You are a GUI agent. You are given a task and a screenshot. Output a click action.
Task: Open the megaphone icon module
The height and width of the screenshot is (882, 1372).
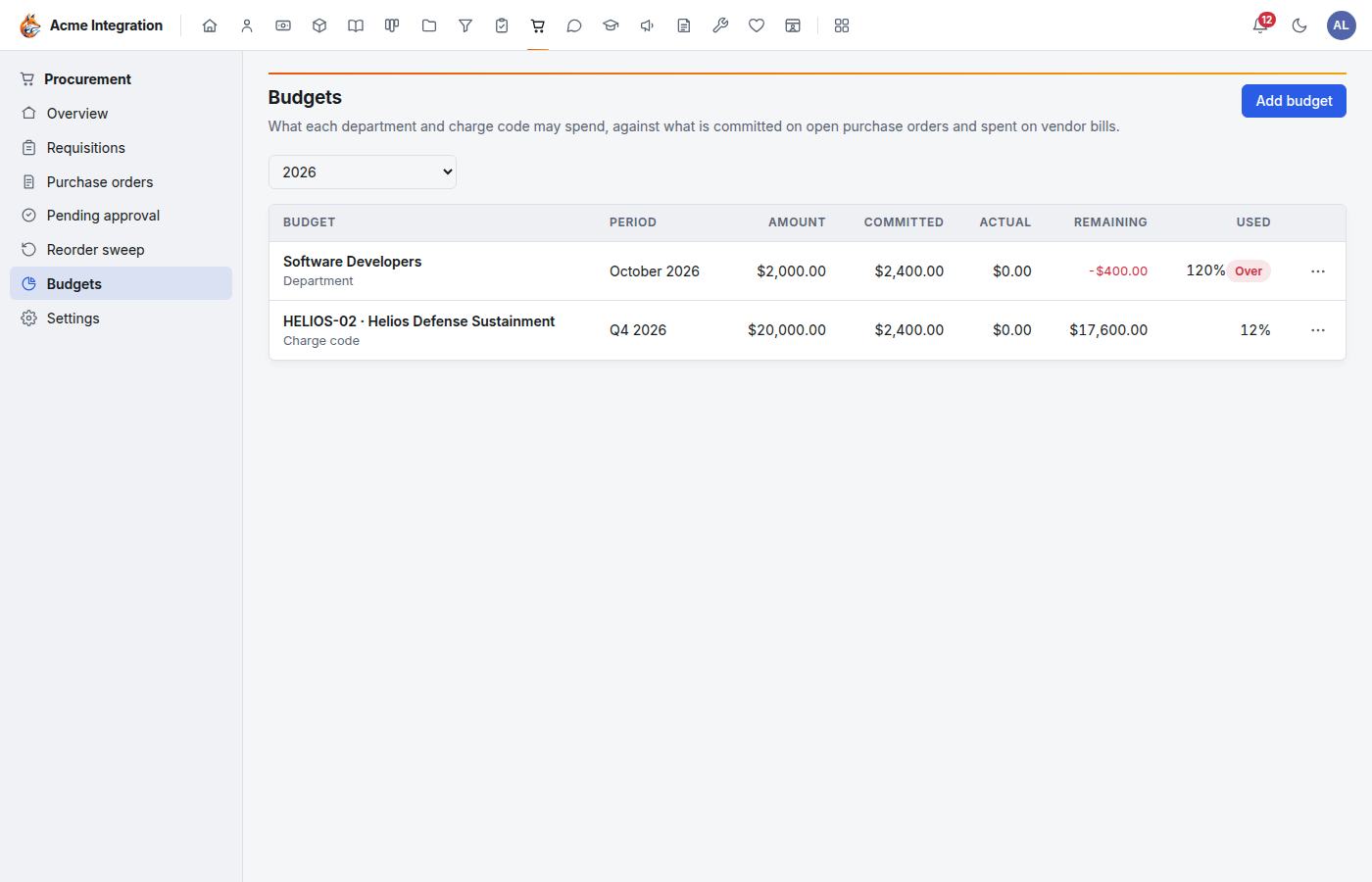point(648,25)
